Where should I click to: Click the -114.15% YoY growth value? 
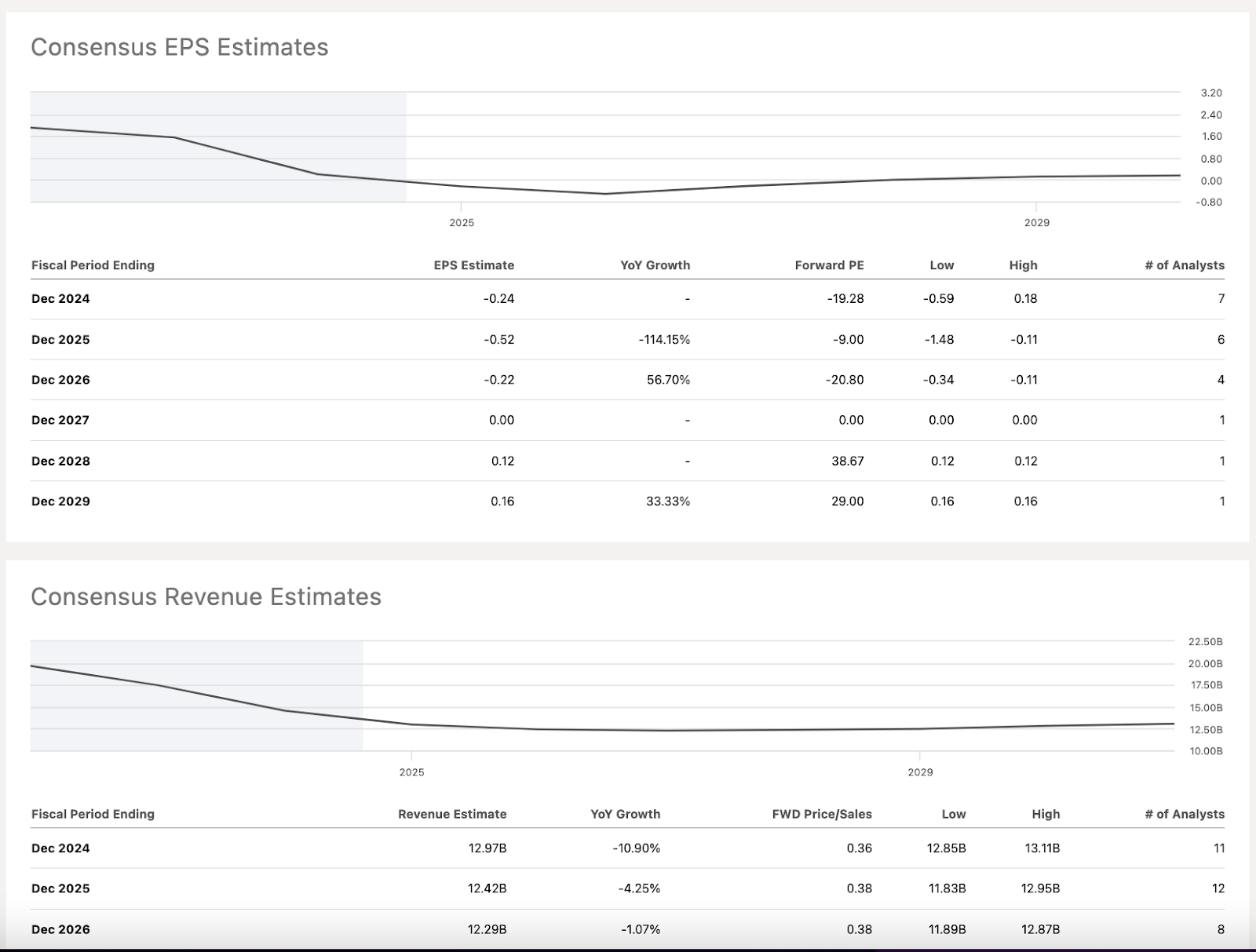664,340
